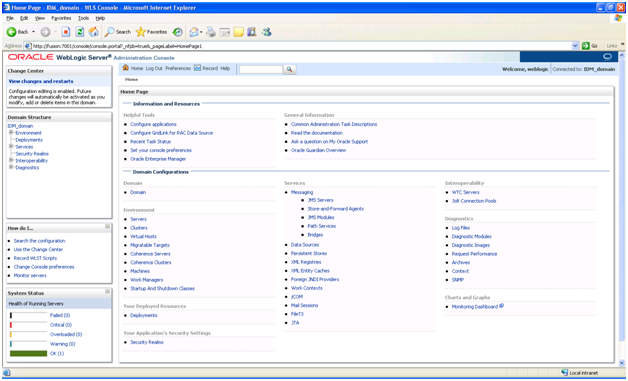The width and height of the screenshot is (628, 381).
Task: Click the Monitoring Dashboard external link icon
Action: point(501,306)
